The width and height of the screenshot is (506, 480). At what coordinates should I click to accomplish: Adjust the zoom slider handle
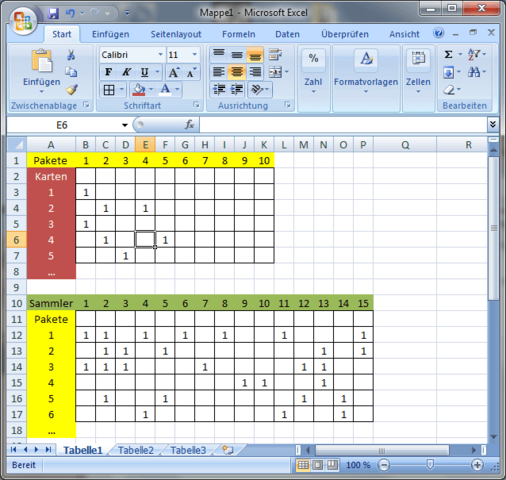pos(430,464)
